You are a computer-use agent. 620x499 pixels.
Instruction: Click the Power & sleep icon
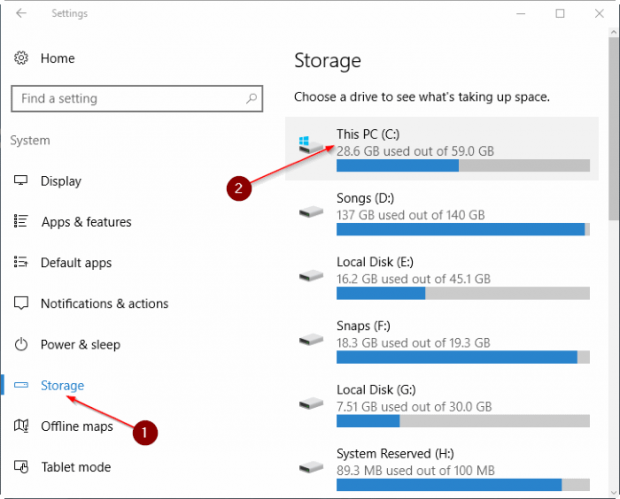tap(21, 345)
